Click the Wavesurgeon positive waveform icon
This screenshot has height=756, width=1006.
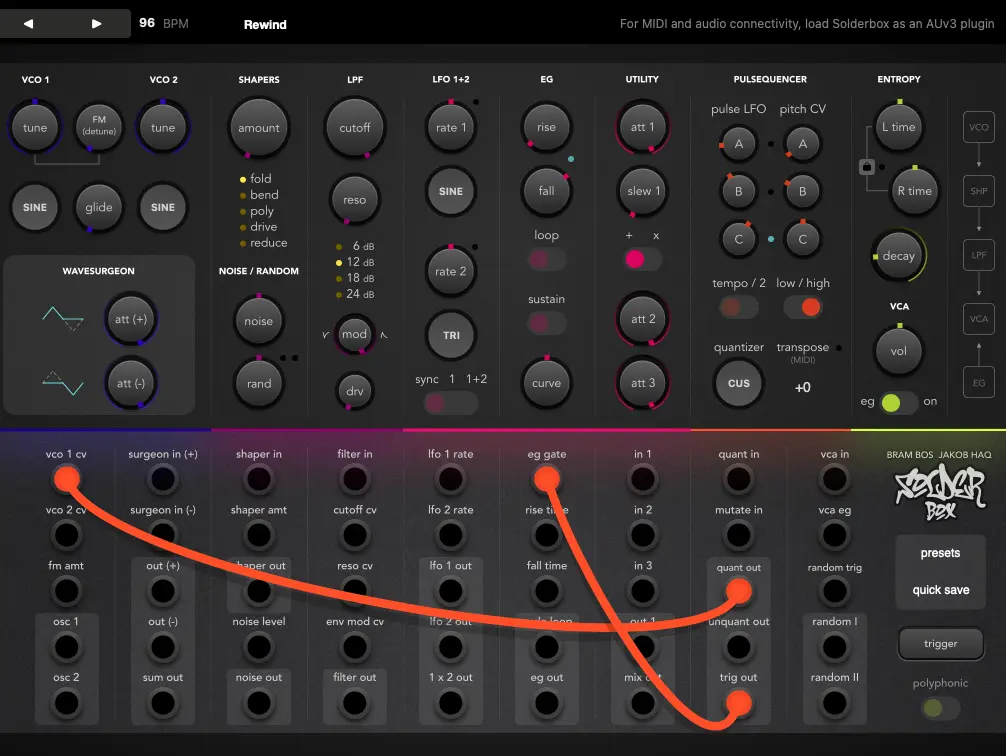point(63,318)
